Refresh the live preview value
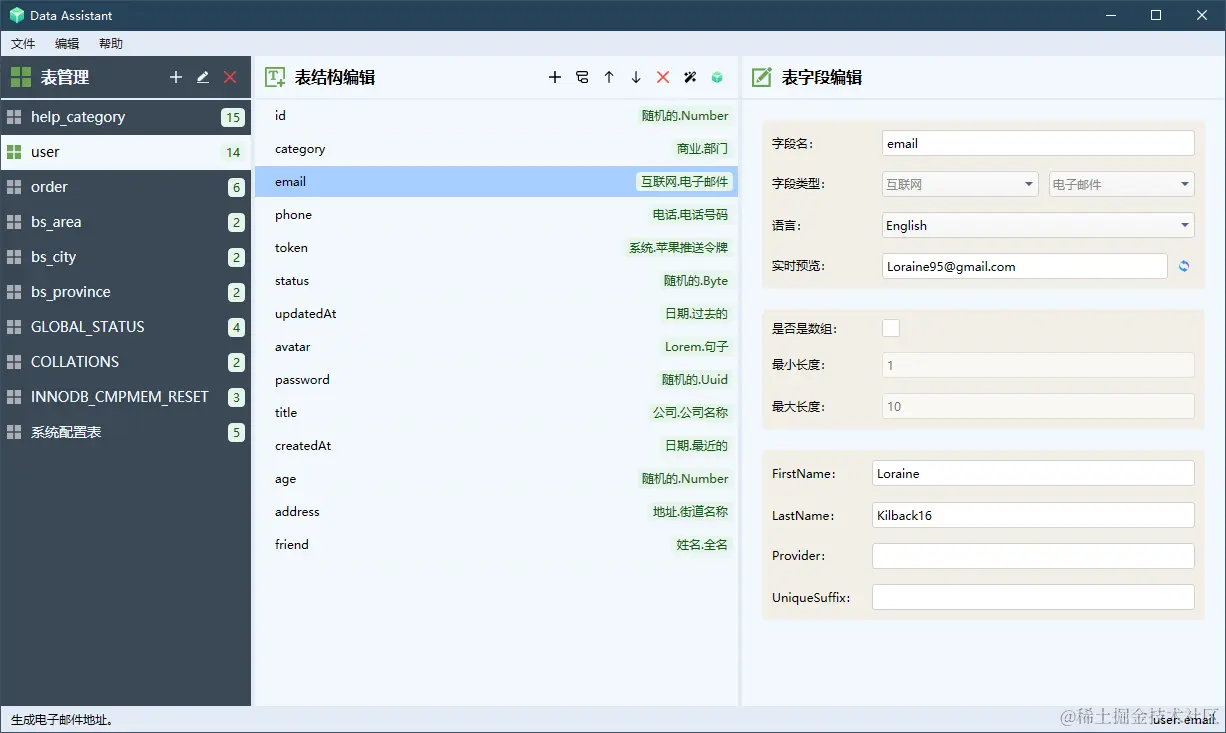 click(1184, 266)
